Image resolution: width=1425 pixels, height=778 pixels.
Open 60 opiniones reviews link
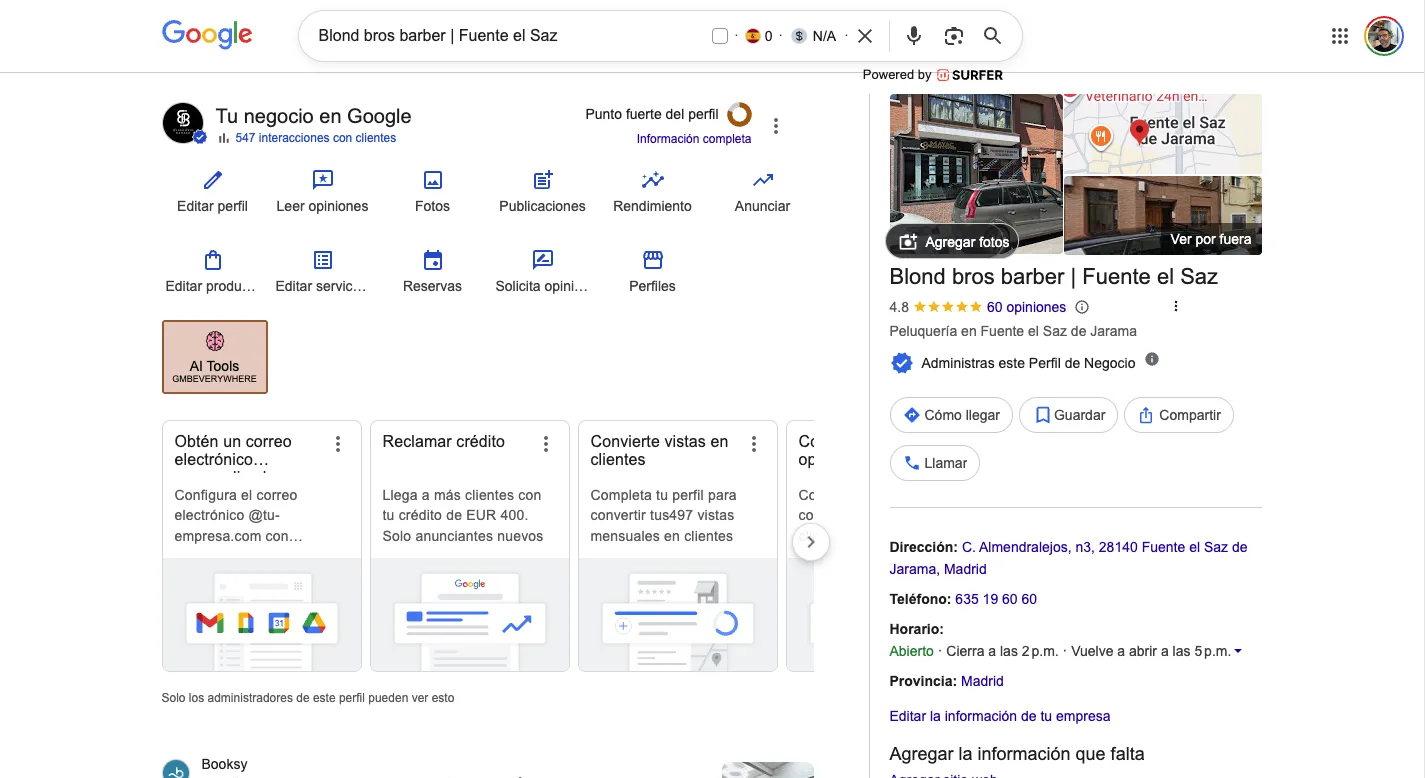1026,307
